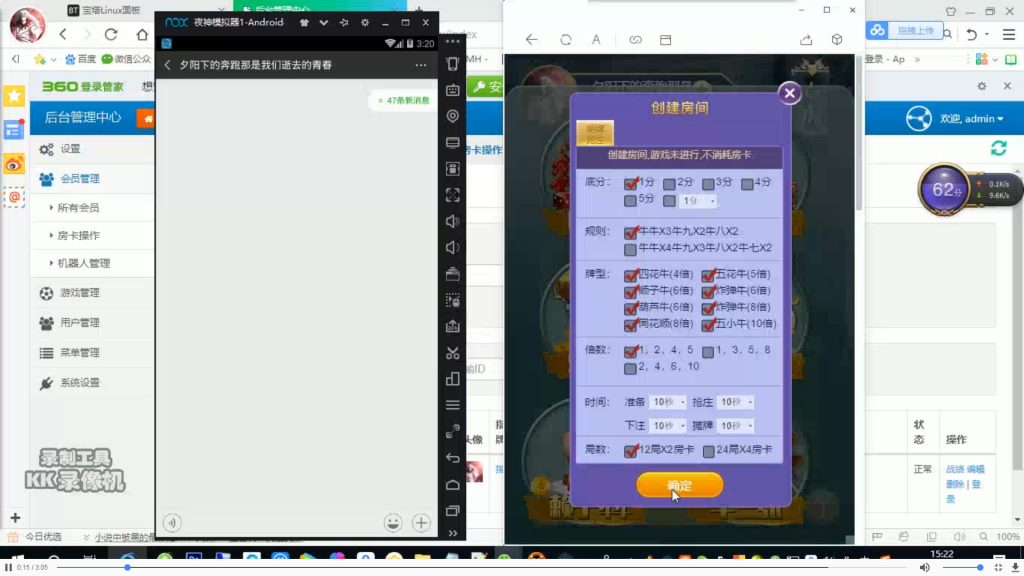Check the 5分 base score option
Viewport: 1024px width, 576px height.
pyautogui.click(x=630, y=200)
